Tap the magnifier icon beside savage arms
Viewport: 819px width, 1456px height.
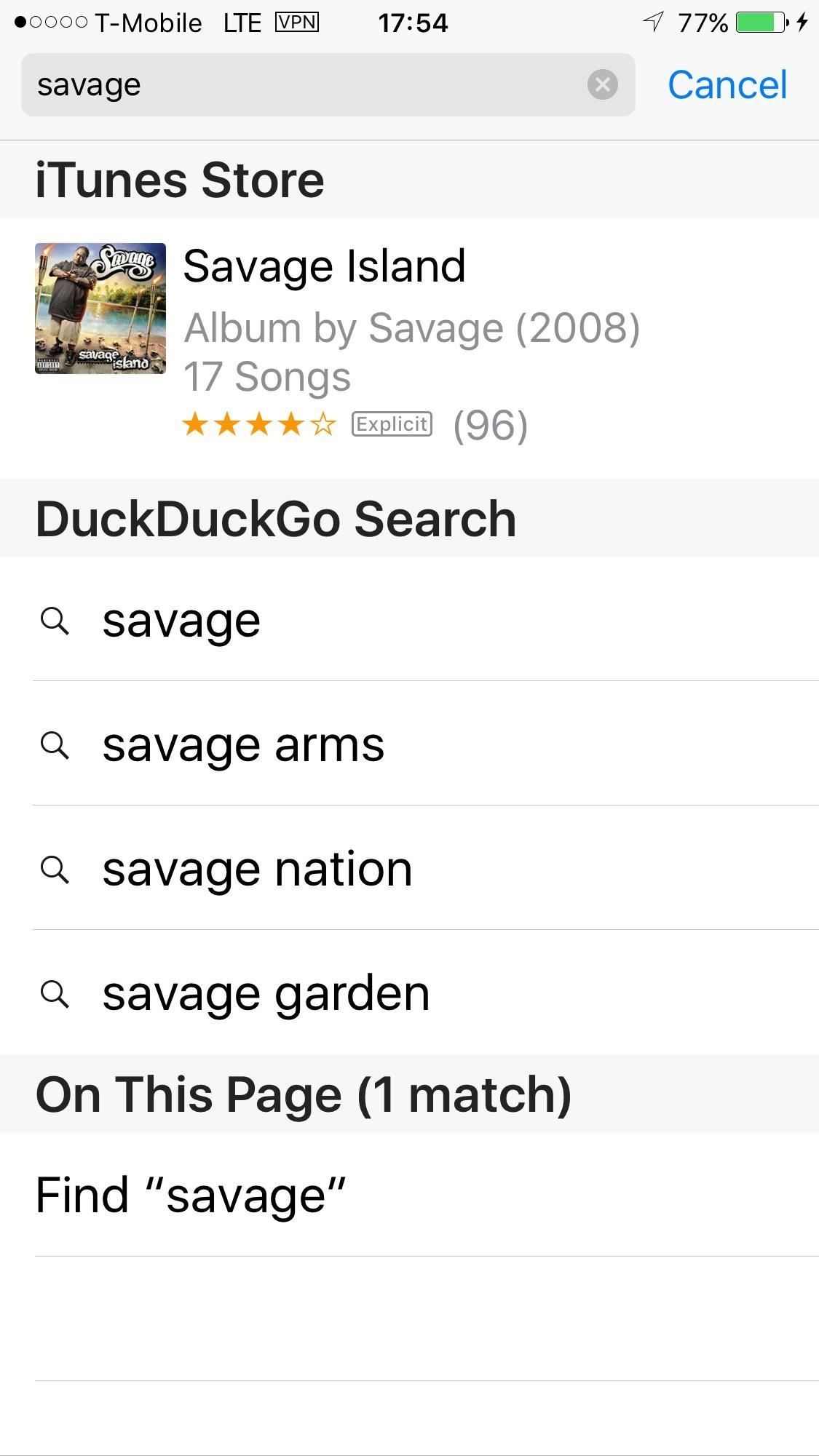pos(55,745)
